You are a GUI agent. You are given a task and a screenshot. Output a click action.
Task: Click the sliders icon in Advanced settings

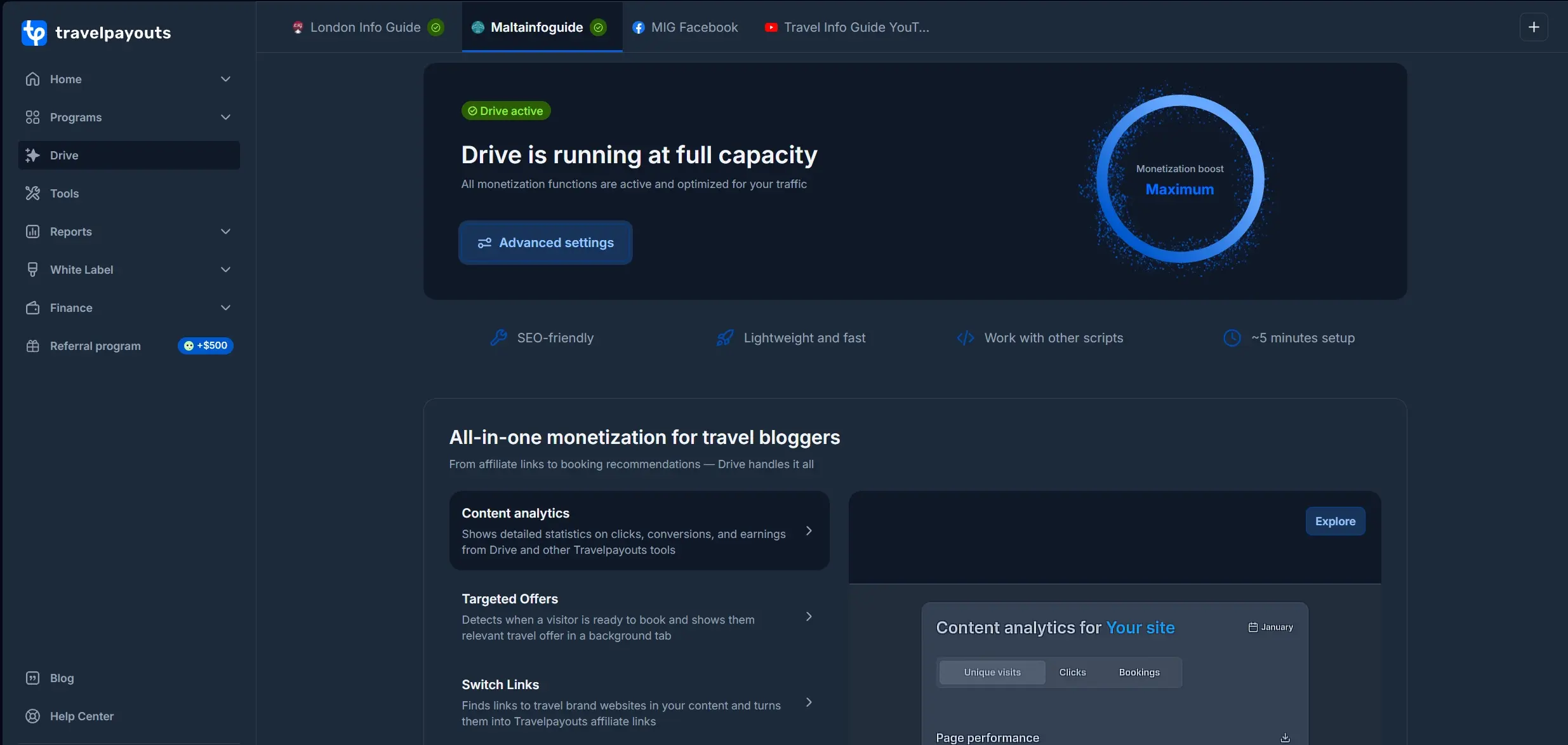(x=485, y=243)
